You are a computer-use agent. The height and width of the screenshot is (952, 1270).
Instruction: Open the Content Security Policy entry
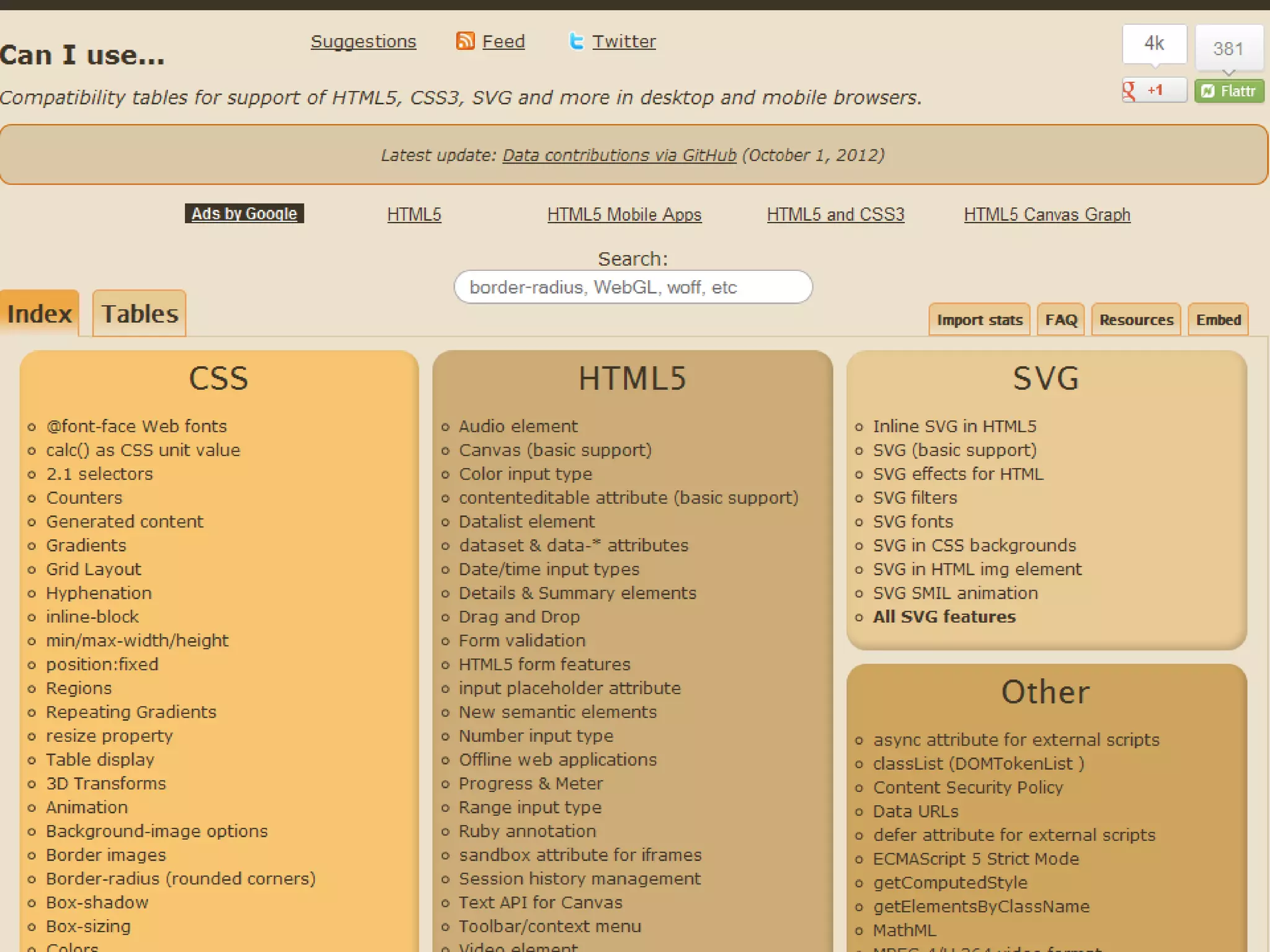(968, 788)
